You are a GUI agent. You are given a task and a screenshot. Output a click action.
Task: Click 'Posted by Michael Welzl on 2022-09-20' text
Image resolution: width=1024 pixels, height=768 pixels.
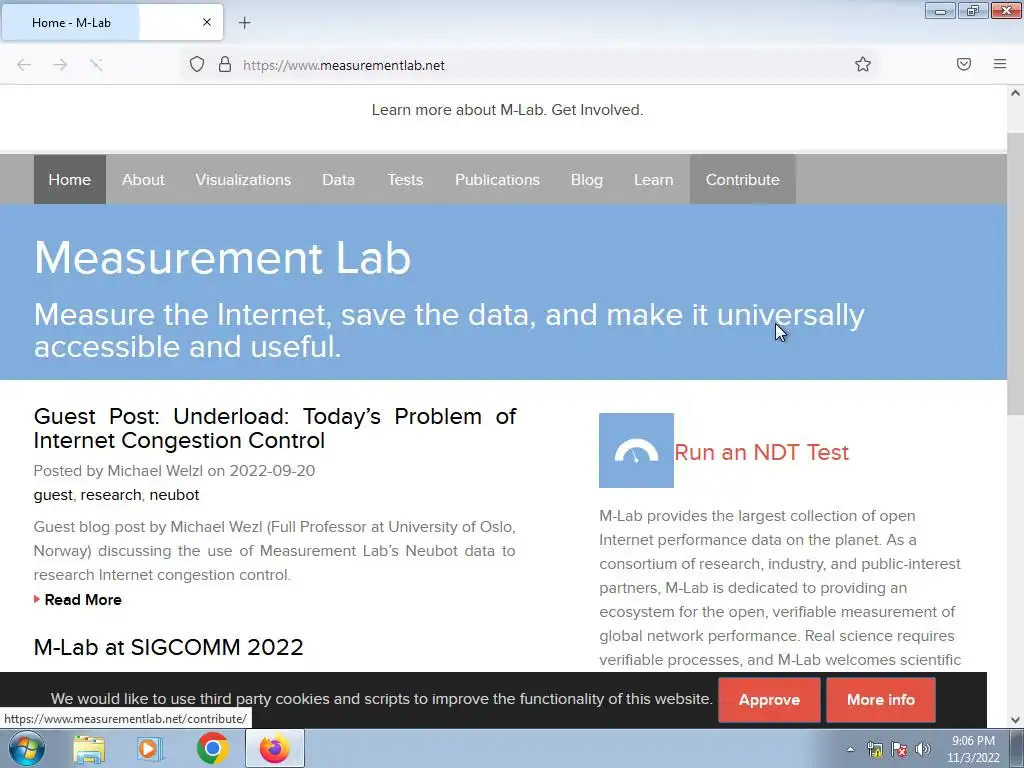coord(174,471)
